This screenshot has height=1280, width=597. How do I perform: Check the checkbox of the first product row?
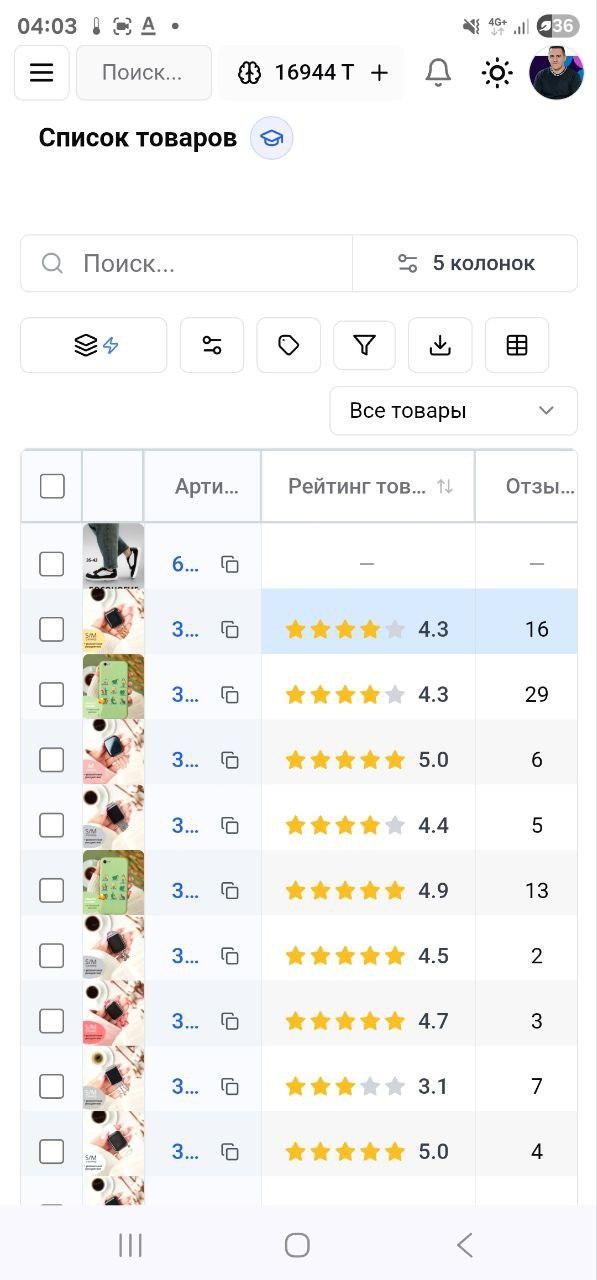pyautogui.click(x=51, y=563)
